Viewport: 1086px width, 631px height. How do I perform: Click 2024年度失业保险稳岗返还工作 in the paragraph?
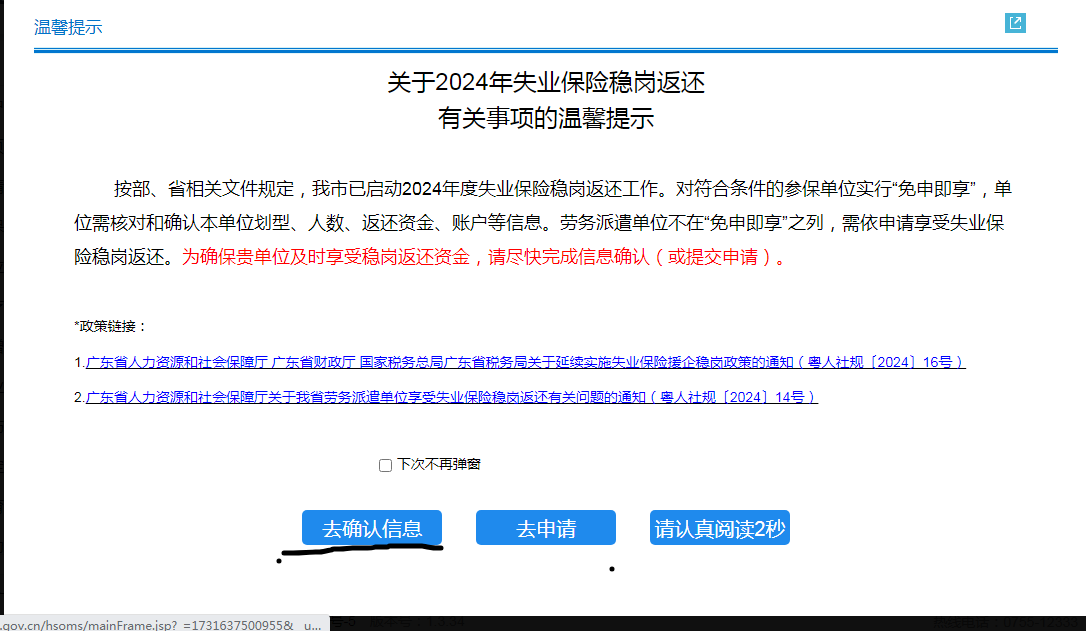[x=530, y=189]
